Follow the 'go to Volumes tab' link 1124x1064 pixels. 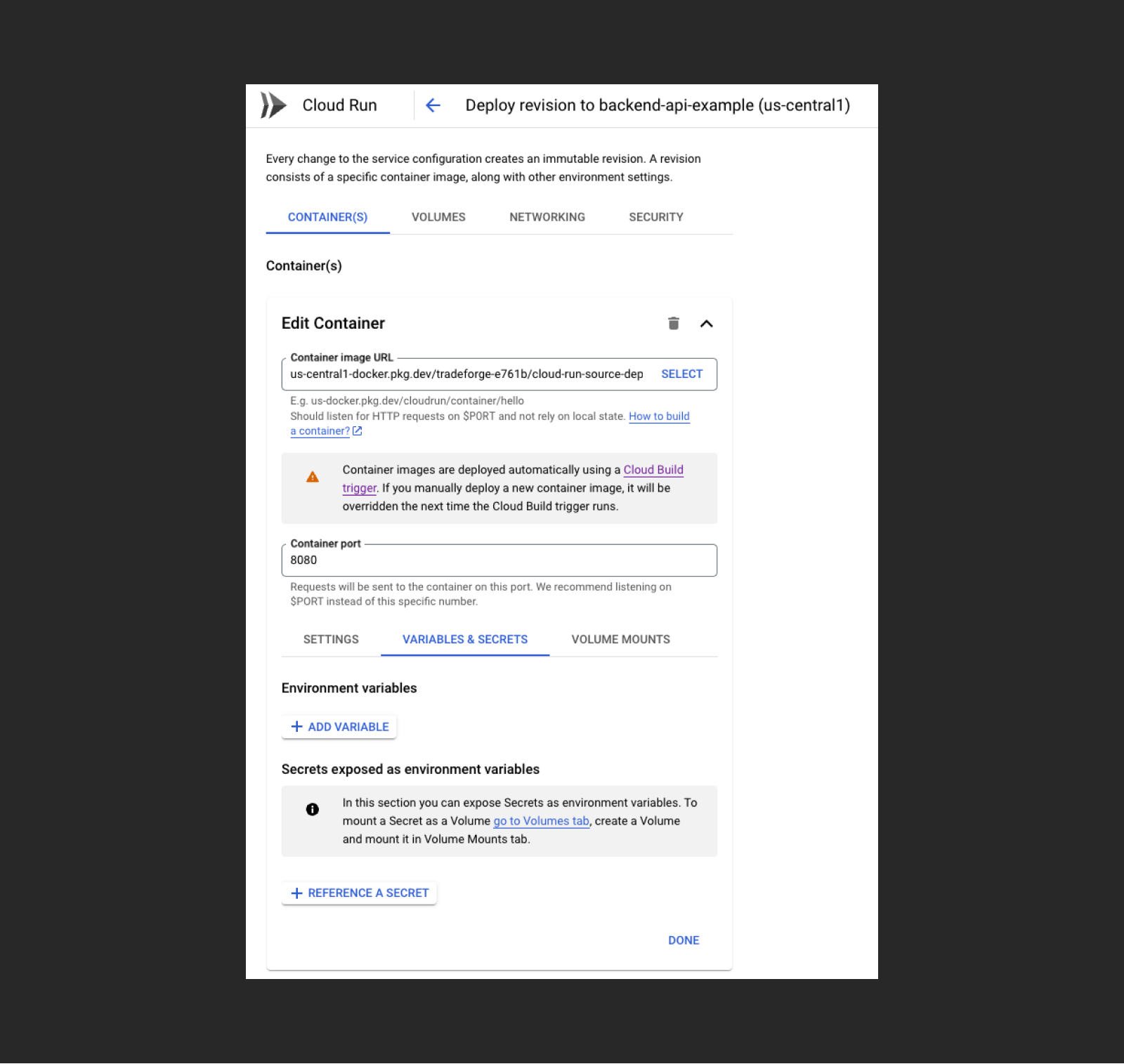[x=541, y=820]
